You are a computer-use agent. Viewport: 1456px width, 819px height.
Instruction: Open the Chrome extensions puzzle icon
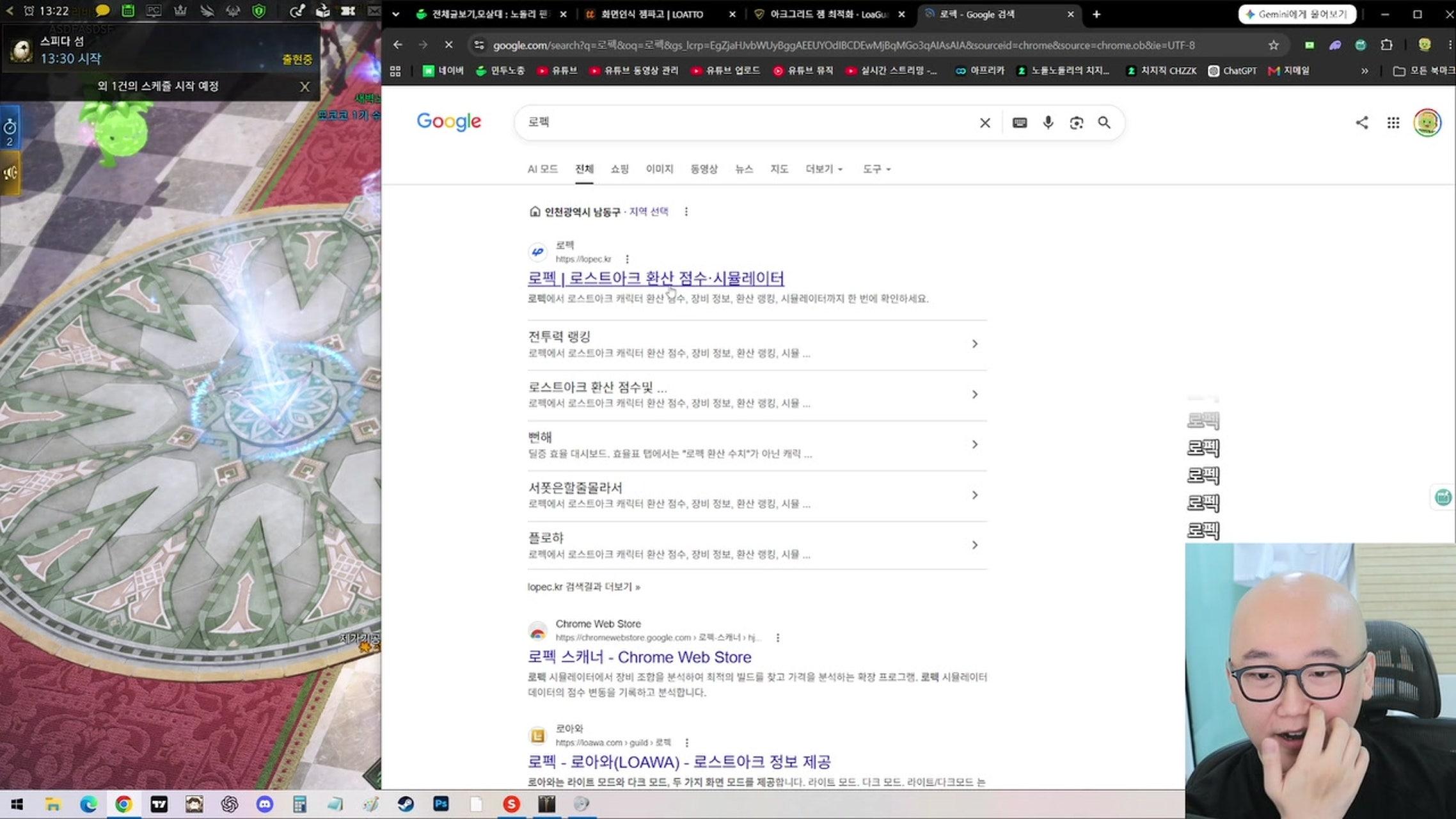coord(1386,45)
